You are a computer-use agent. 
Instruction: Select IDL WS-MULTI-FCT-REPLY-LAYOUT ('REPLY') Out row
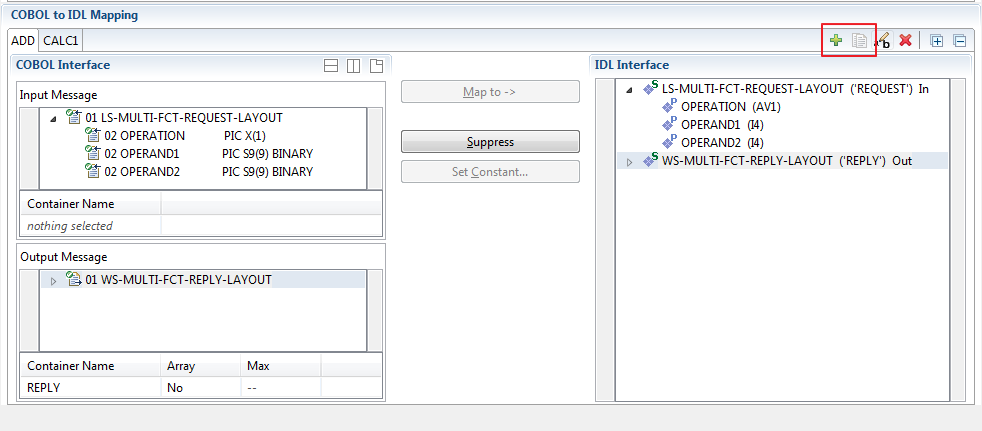point(783,160)
